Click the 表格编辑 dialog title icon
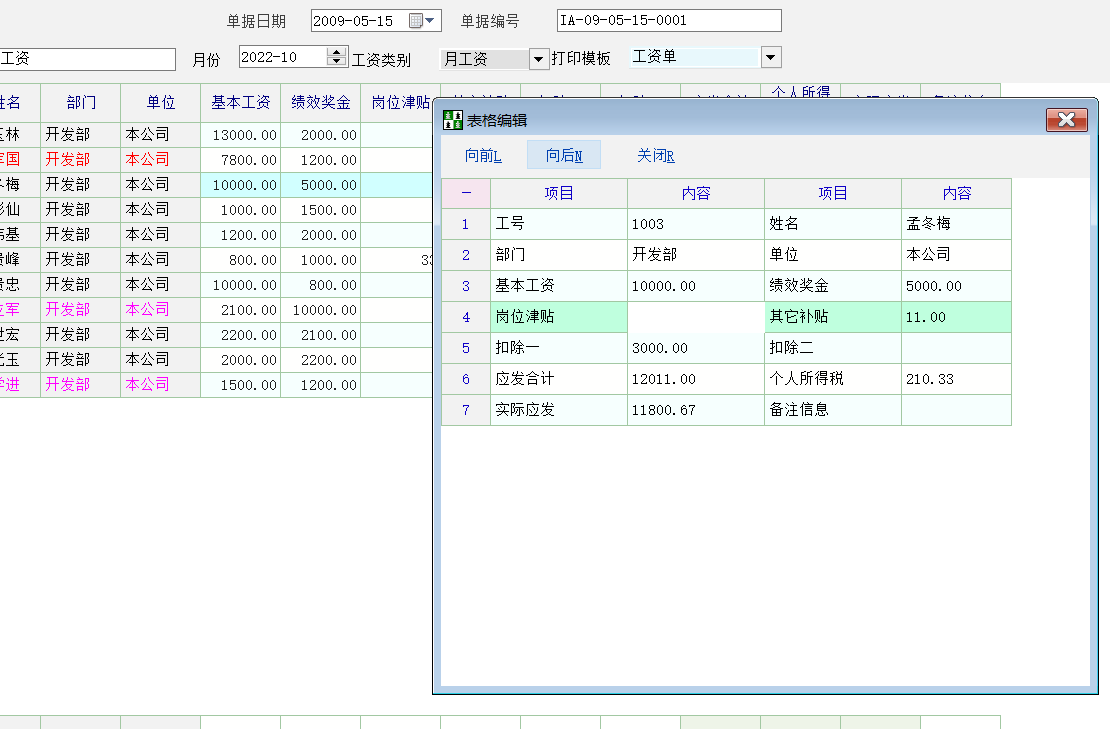 click(x=452, y=121)
